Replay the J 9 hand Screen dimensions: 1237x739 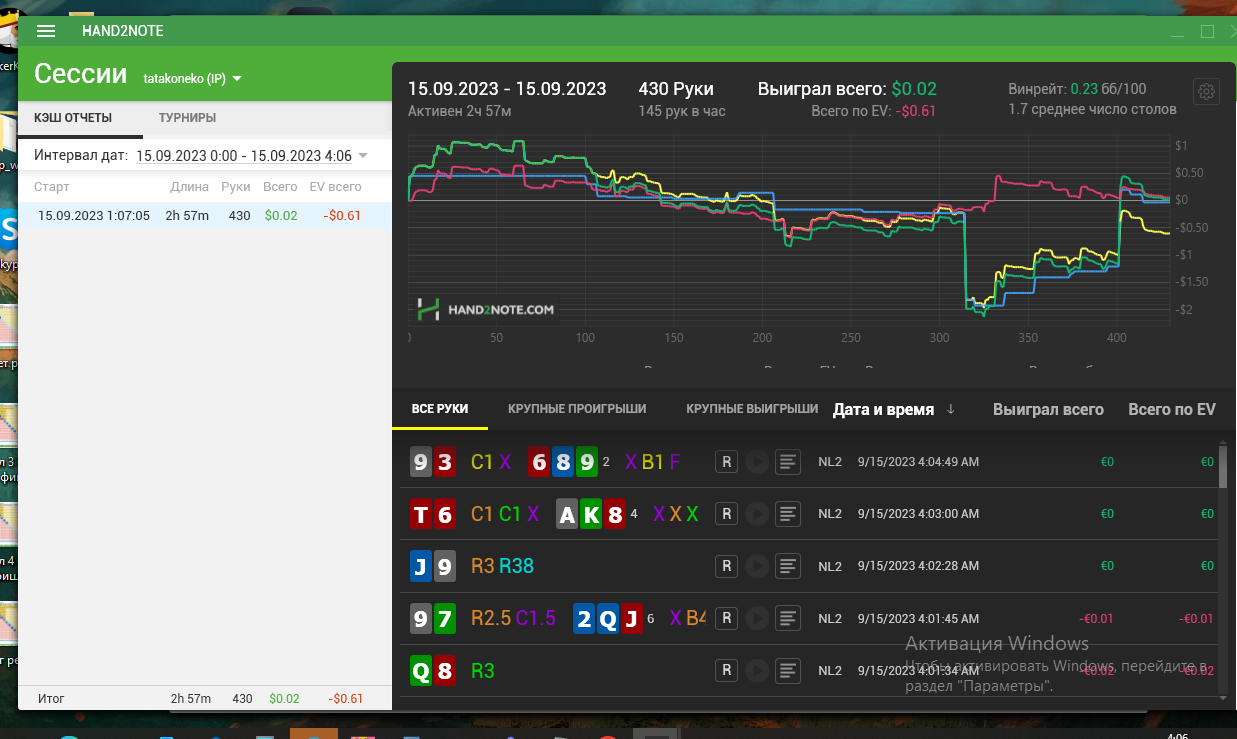757,566
